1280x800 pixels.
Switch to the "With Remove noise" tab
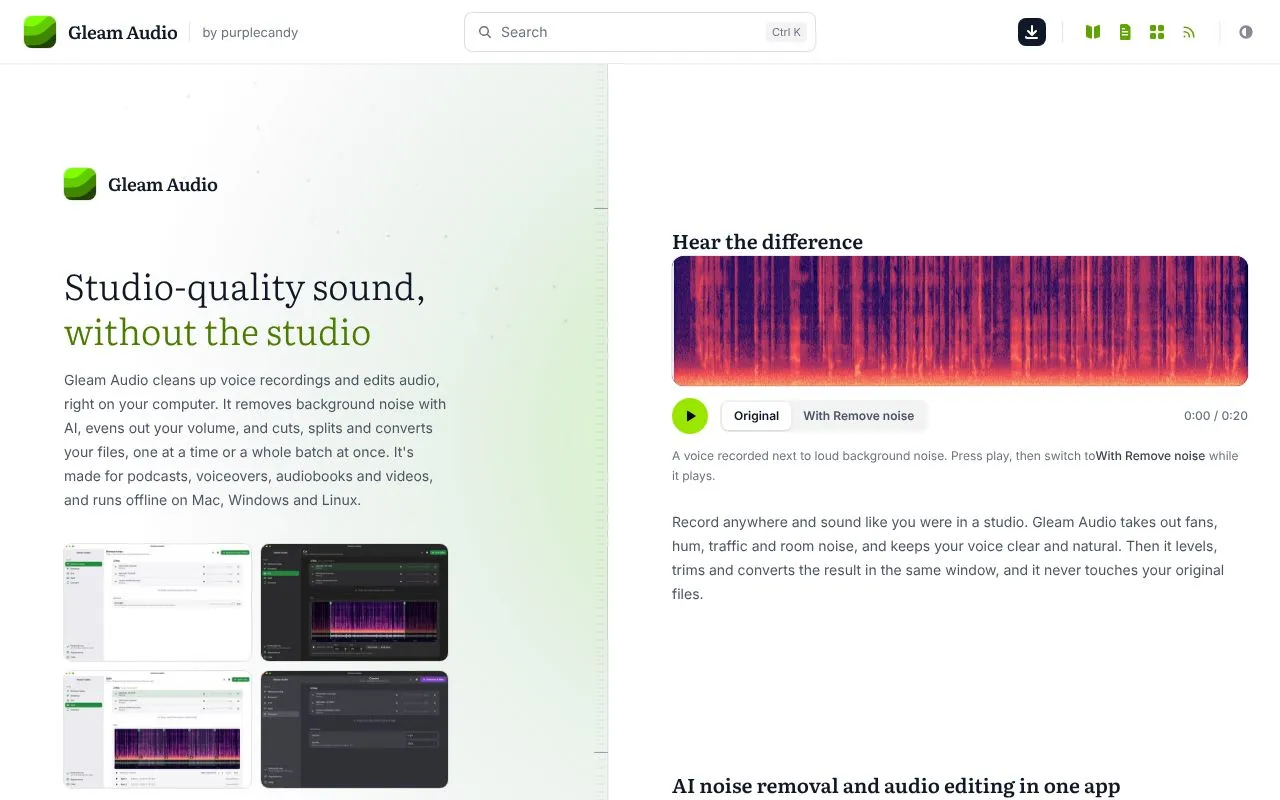[x=858, y=416]
